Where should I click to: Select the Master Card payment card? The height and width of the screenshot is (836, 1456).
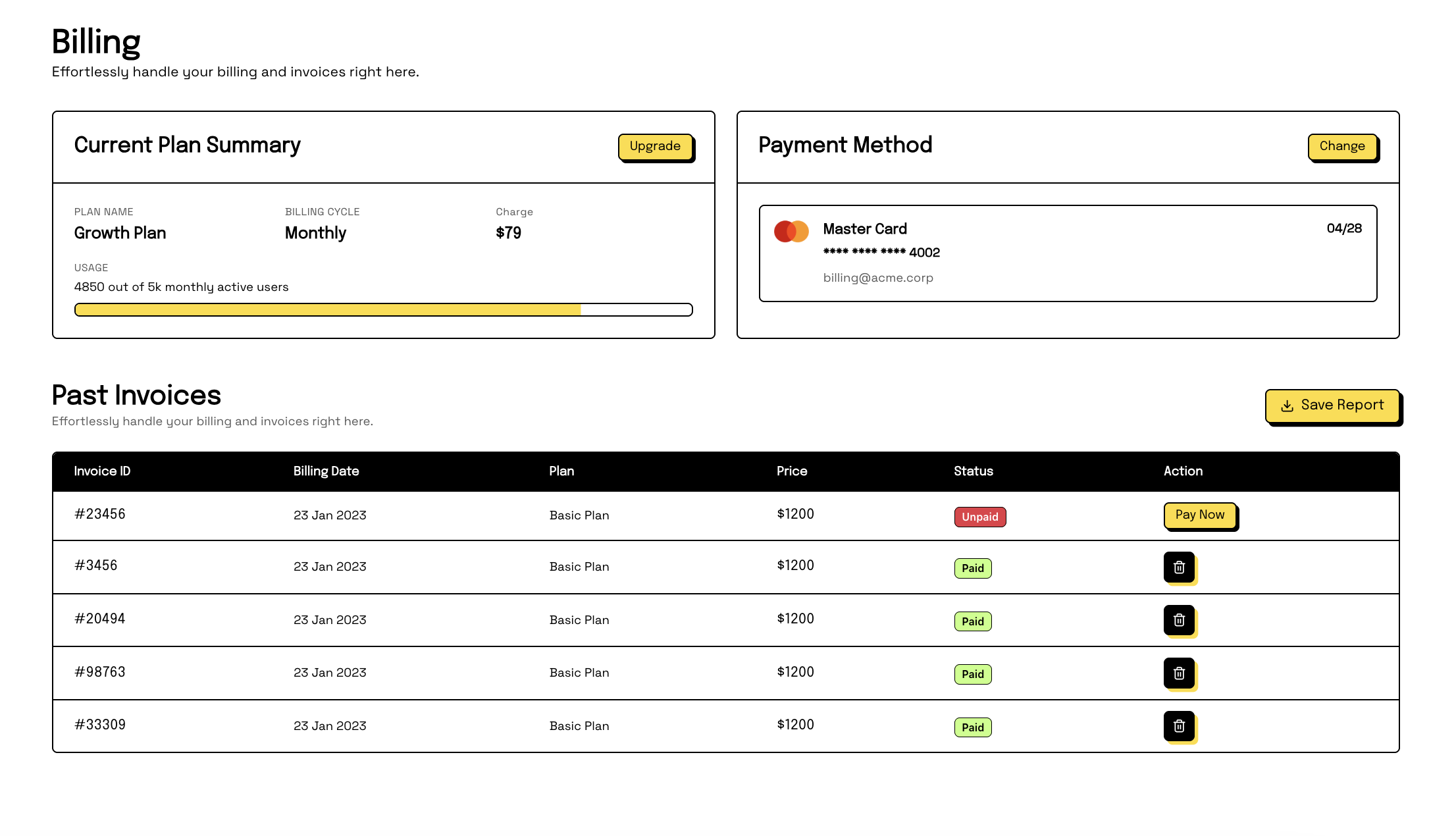coord(1067,253)
